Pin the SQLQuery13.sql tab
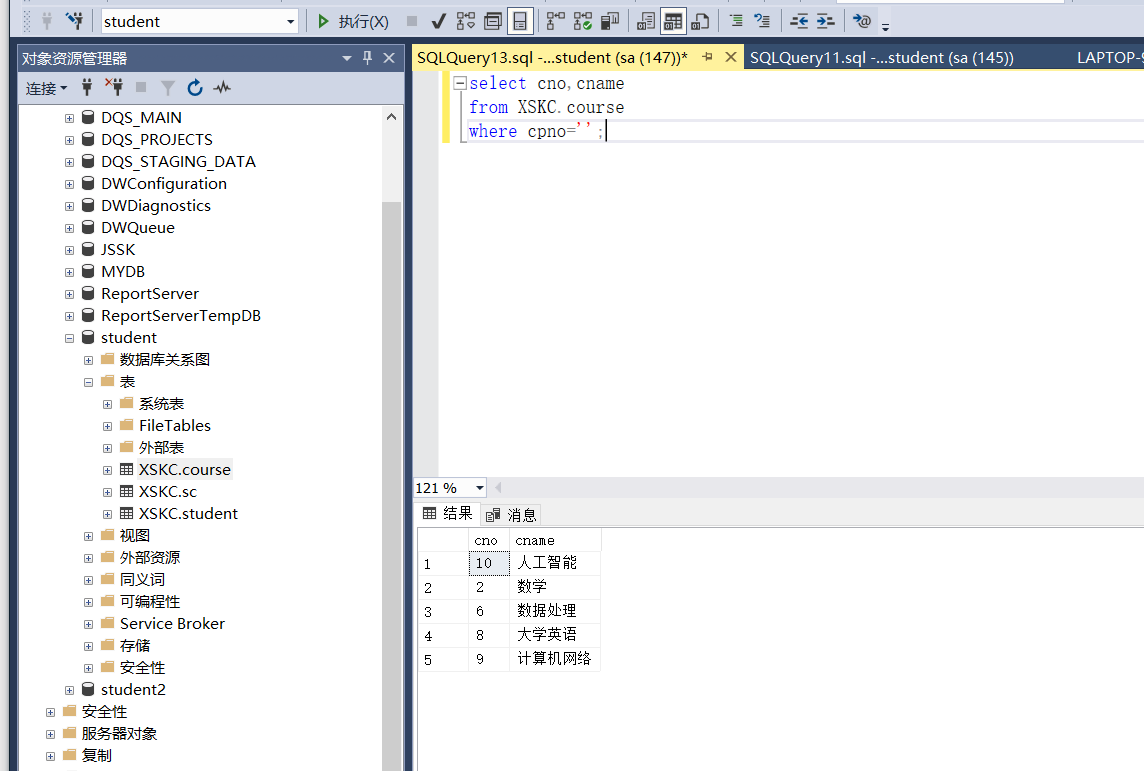The width and height of the screenshot is (1144, 771). [708, 57]
